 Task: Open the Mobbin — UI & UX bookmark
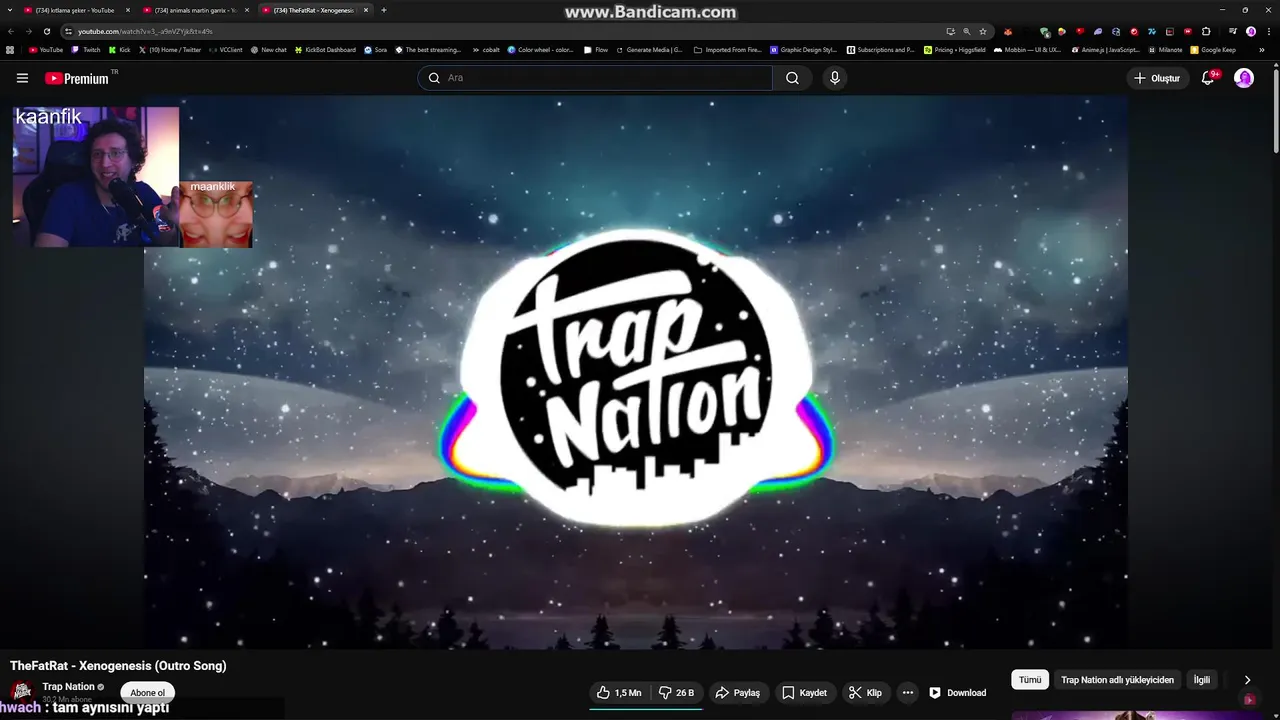click(1027, 49)
